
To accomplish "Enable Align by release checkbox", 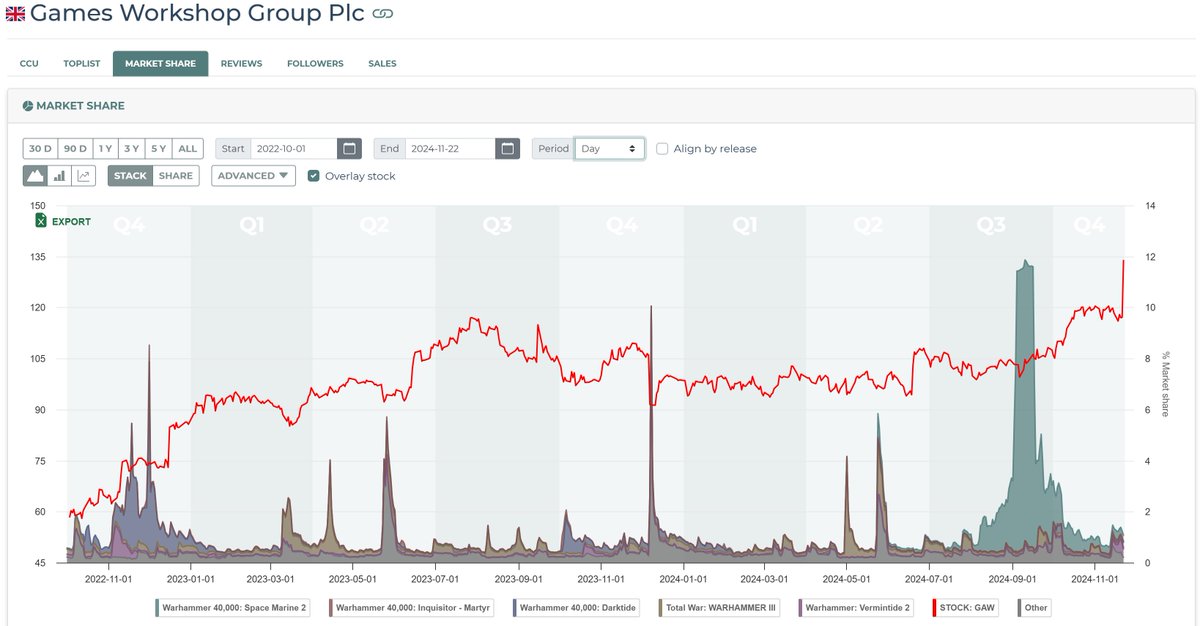I will coord(663,148).
